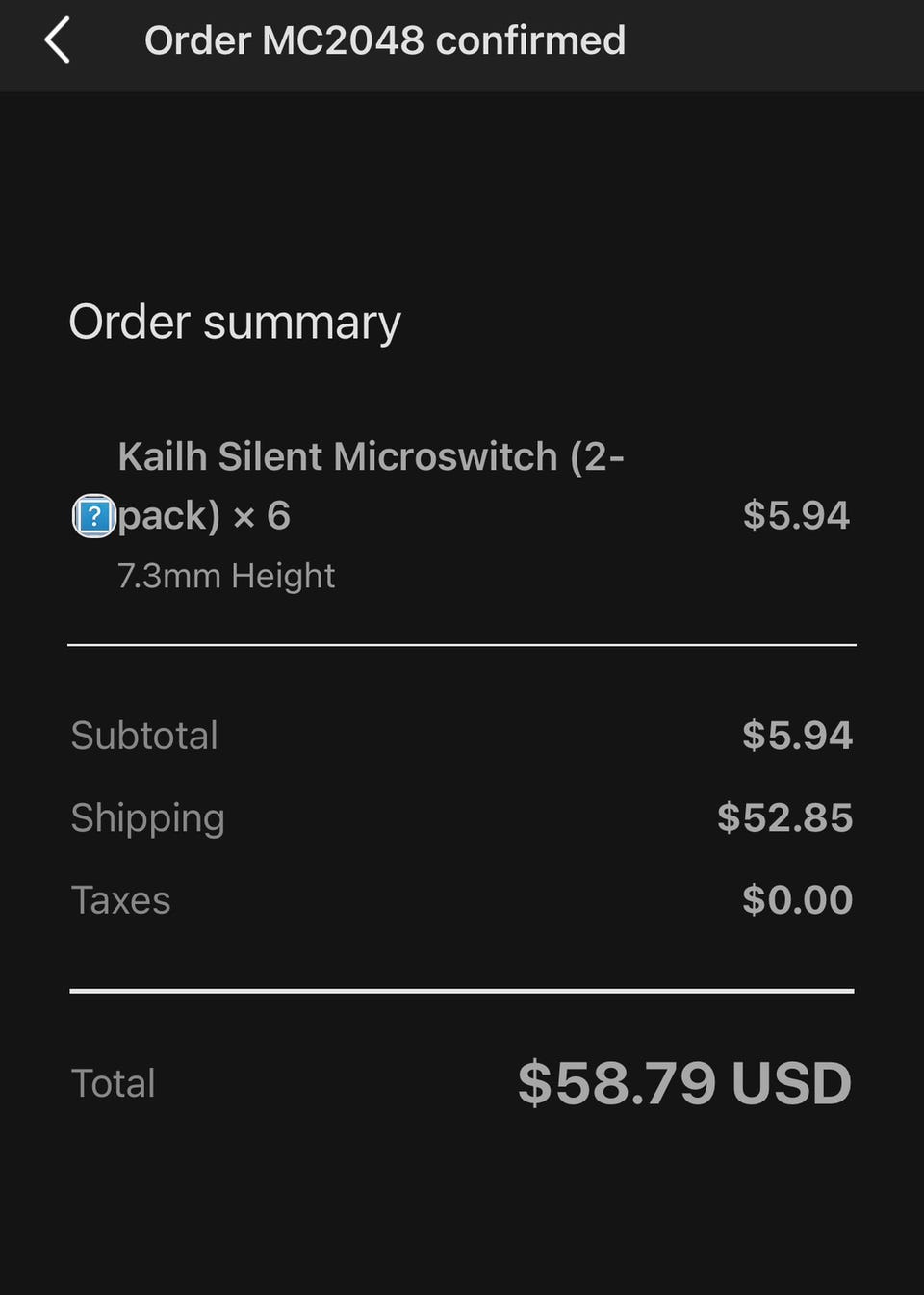Image resolution: width=924 pixels, height=1295 pixels.
Task: Tap the subtotal amount $5.94
Action: tap(797, 736)
